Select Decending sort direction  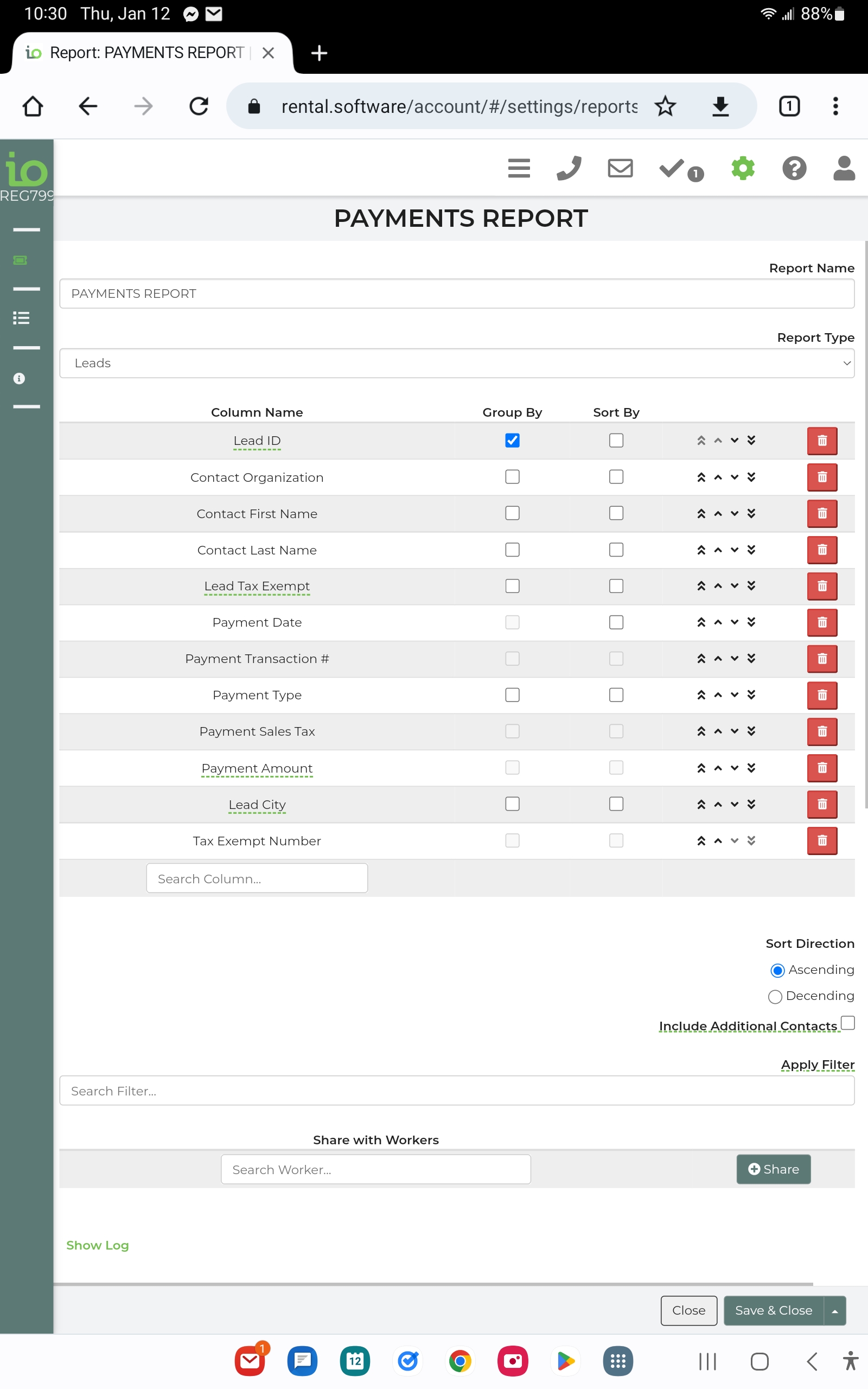[775, 996]
